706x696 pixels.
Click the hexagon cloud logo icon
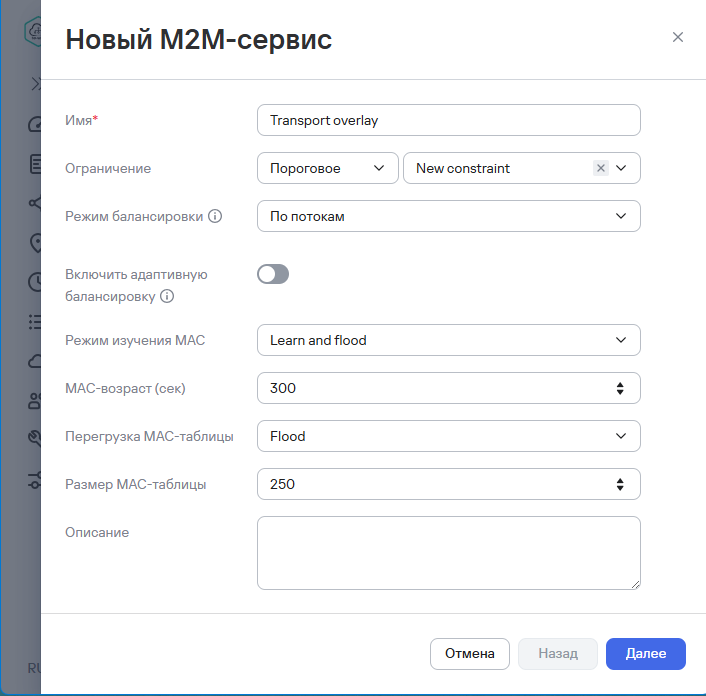[x=33, y=31]
